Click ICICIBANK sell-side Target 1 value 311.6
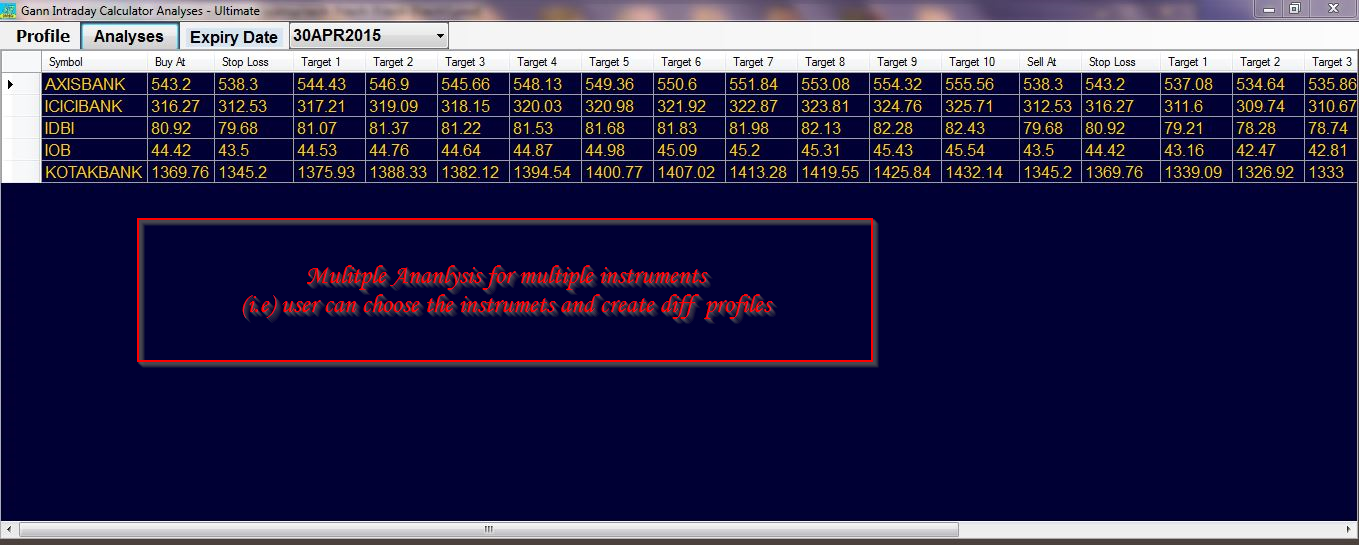 pos(1197,106)
